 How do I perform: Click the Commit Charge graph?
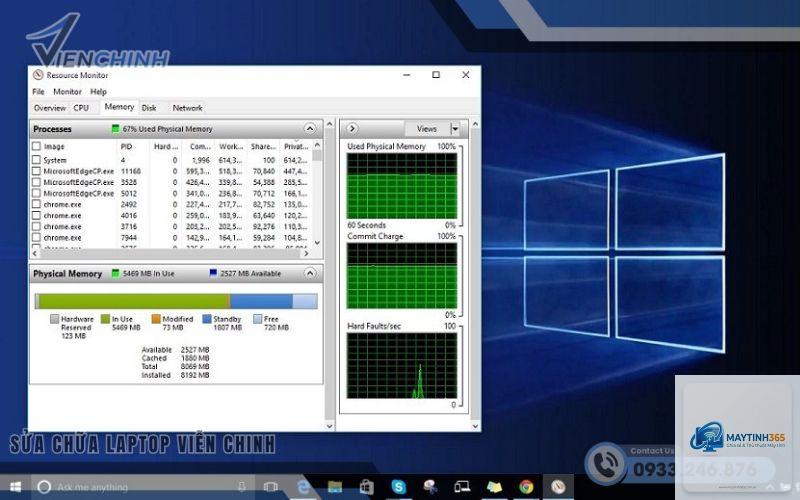click(x=402, y=276)
